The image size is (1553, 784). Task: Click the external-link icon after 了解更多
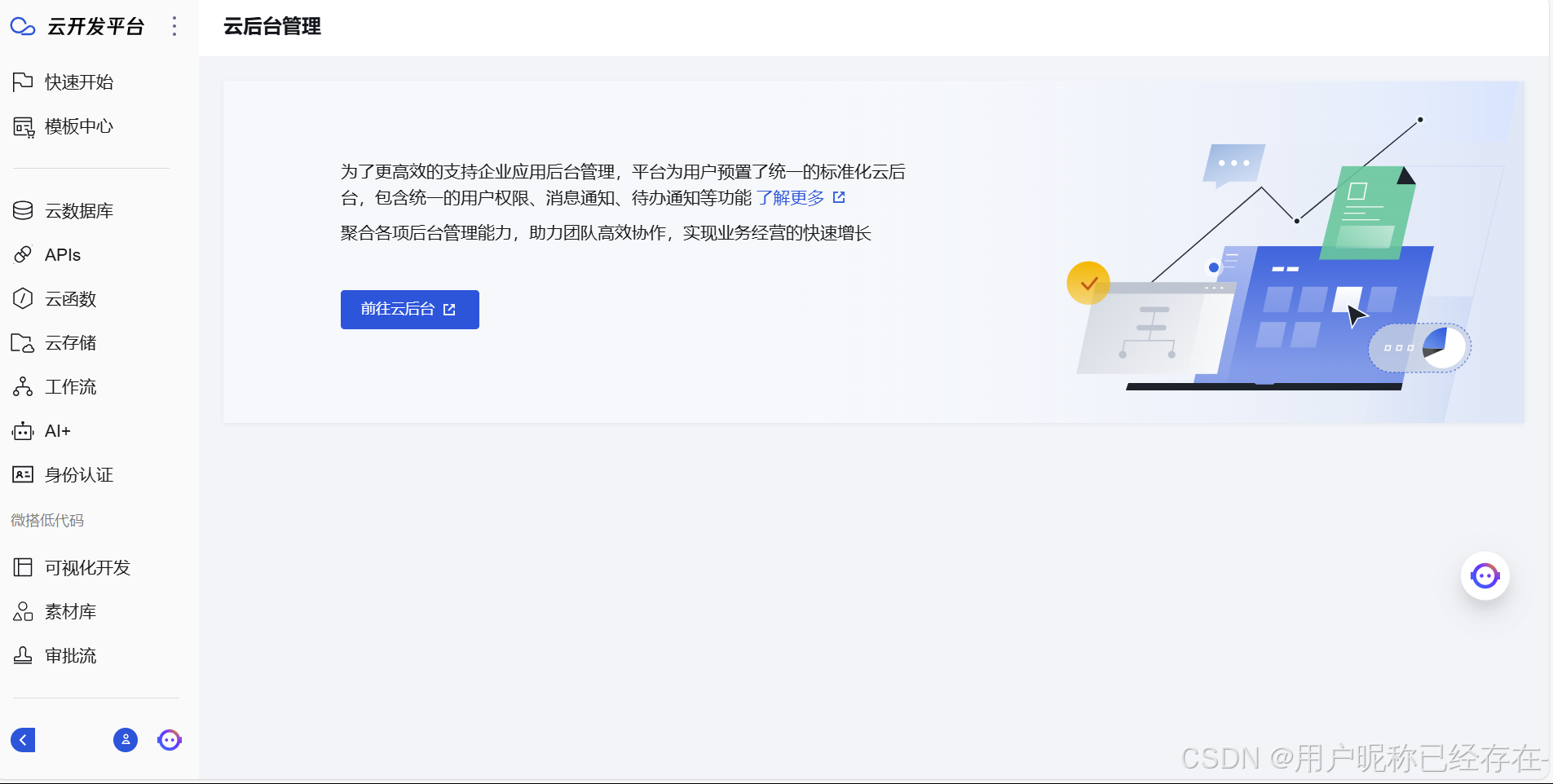(839, 197)
